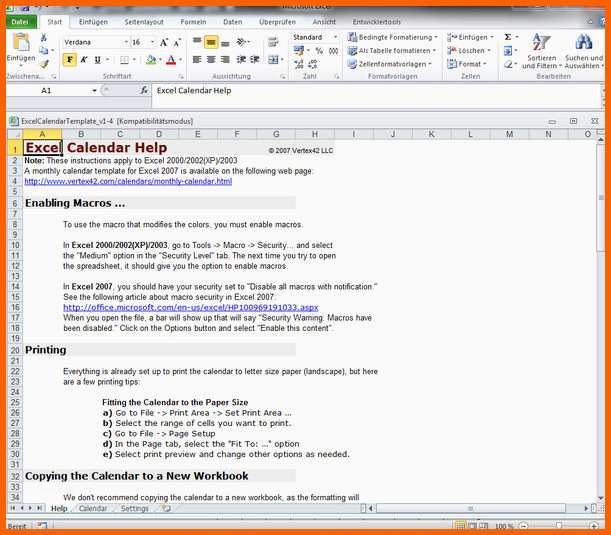
Task: Click the cell borders icon
Action: 124,60
